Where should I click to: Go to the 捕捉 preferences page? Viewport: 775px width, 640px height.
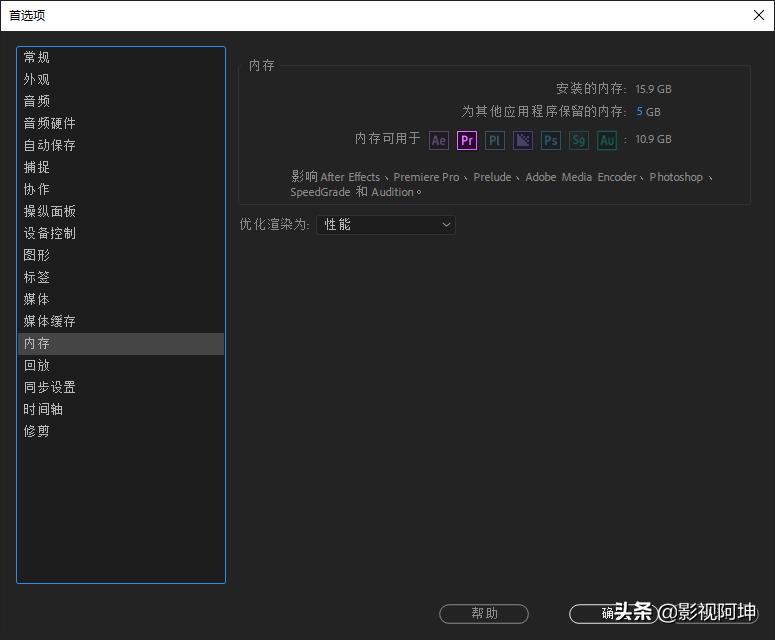121,168
